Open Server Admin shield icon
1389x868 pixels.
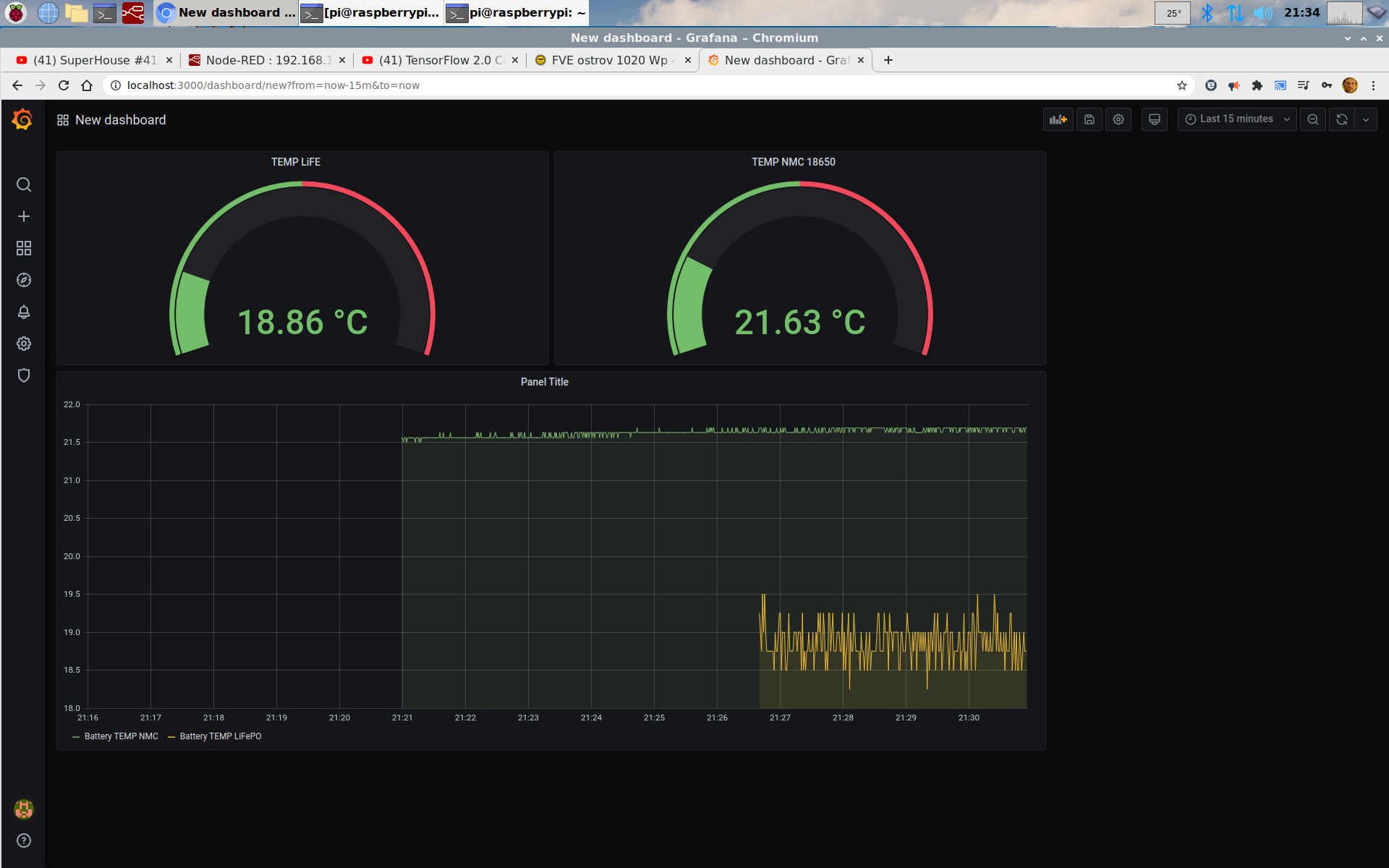(24, 375)
